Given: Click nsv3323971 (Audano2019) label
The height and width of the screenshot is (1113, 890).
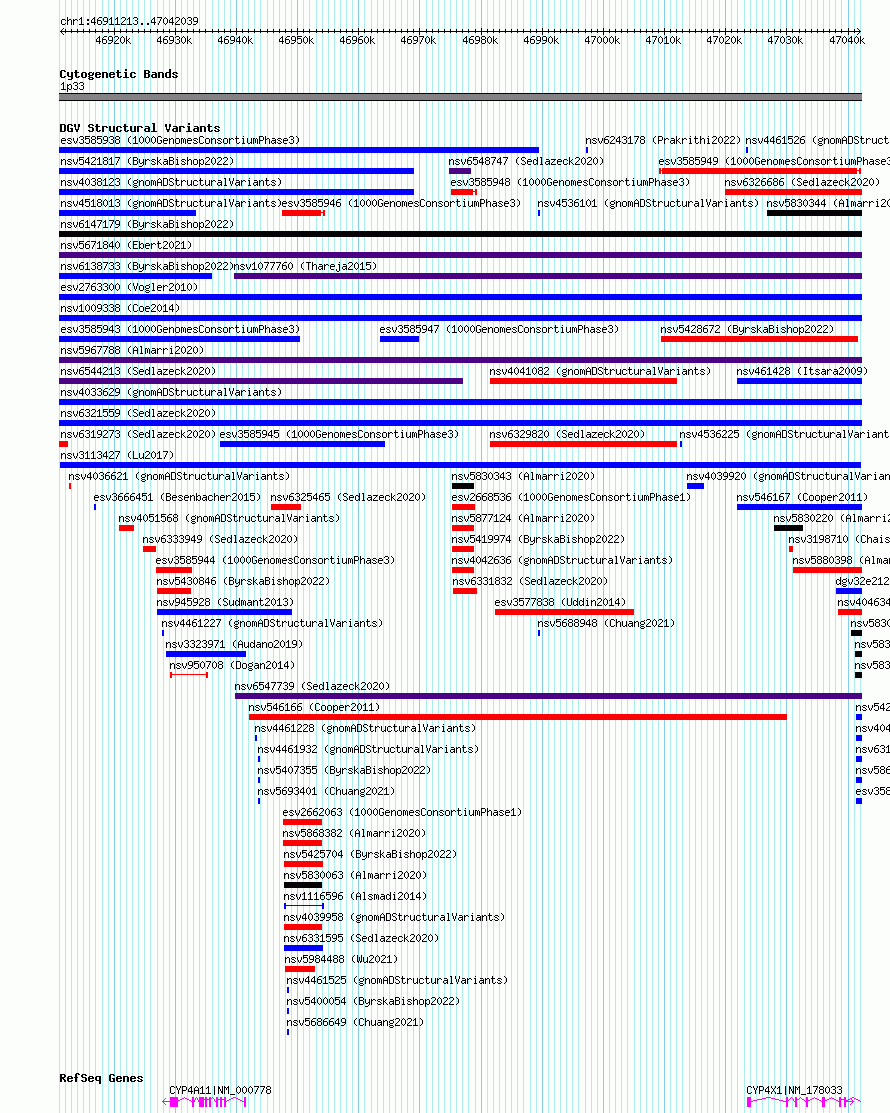Looking at the screenshot, I should click(234, 645).
